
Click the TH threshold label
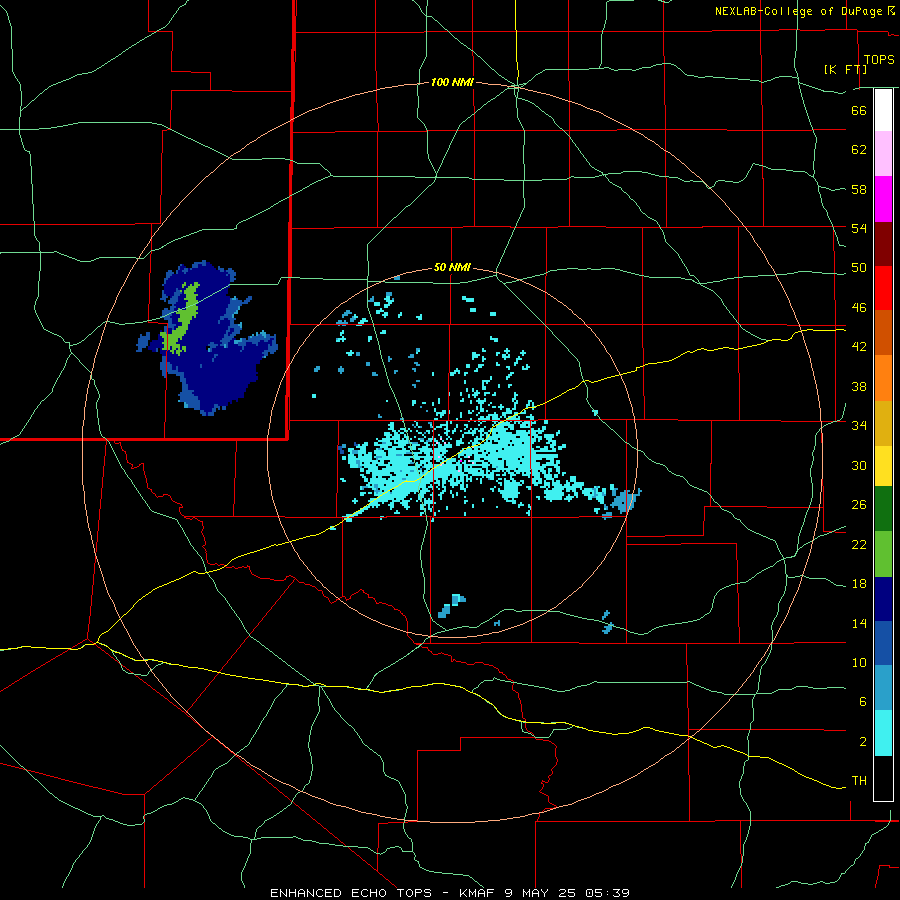(859, 781)
